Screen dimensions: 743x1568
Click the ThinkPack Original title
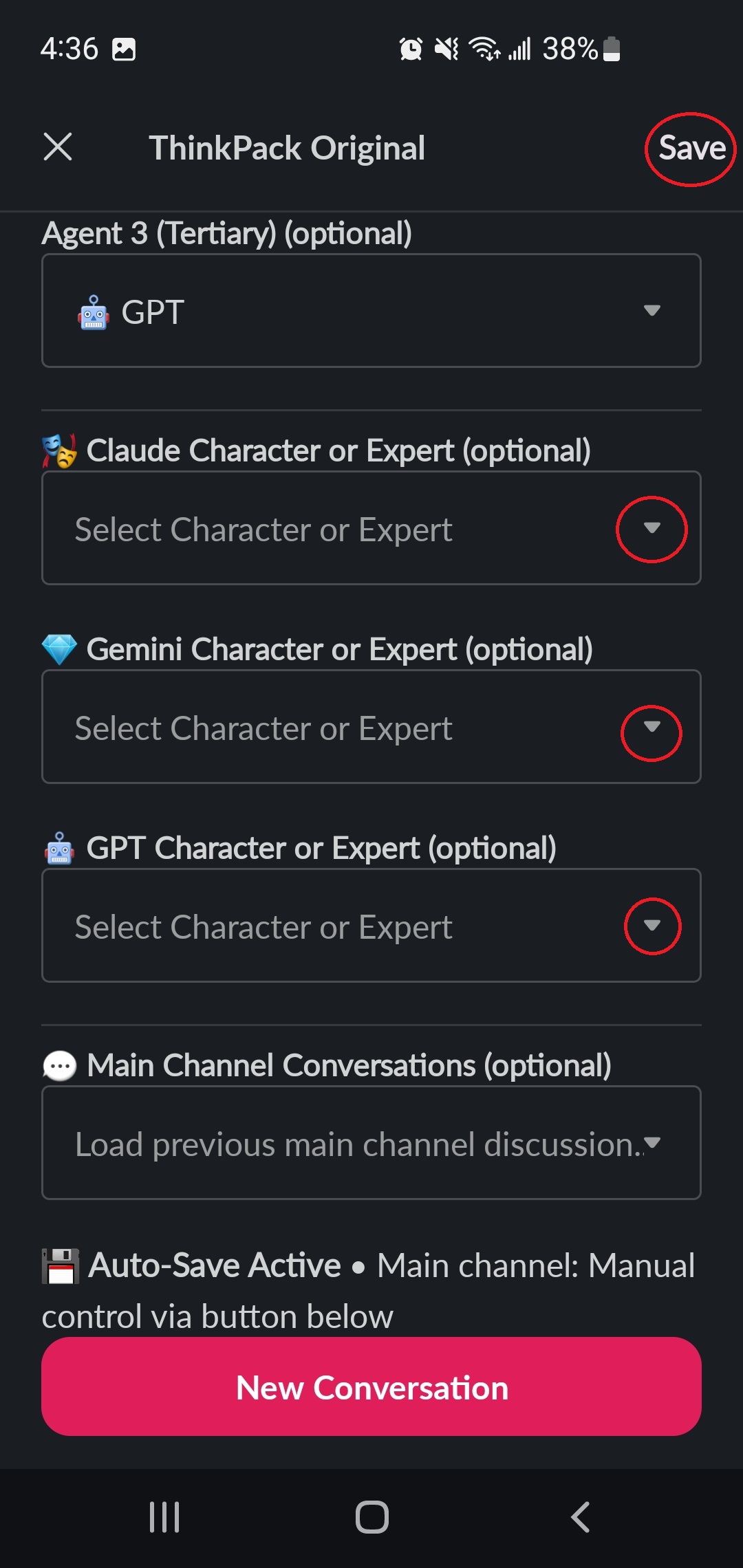tap(287, 149)
